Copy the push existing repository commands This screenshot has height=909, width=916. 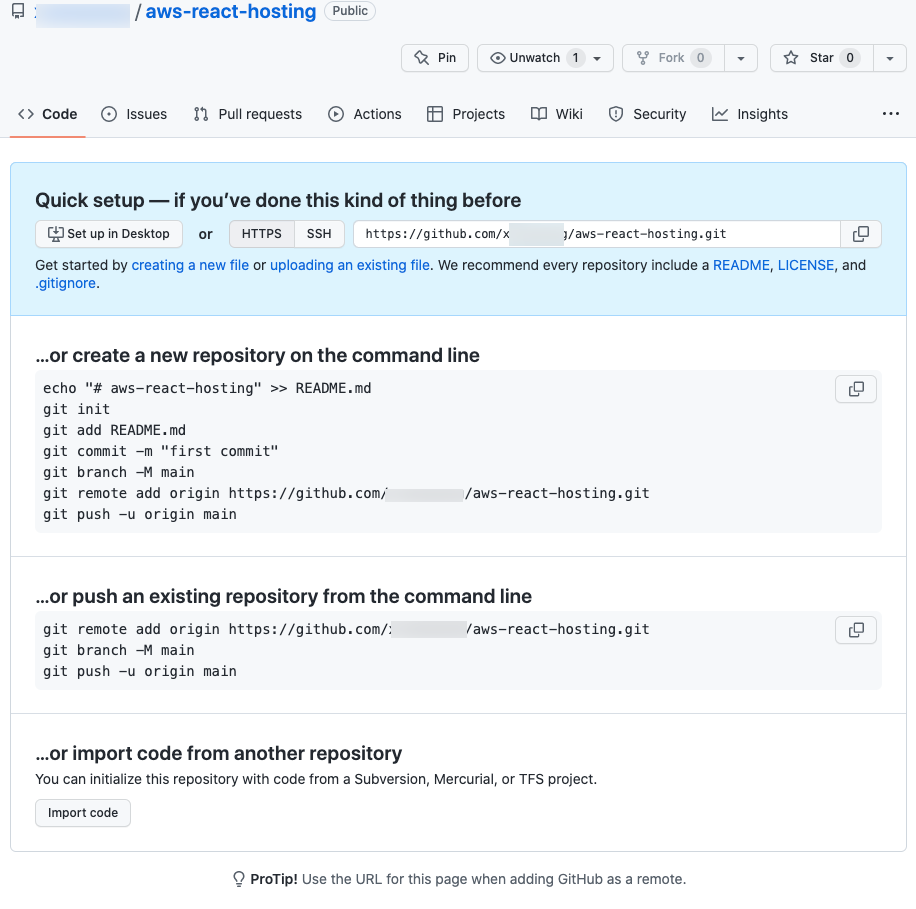tap(856, 630)
